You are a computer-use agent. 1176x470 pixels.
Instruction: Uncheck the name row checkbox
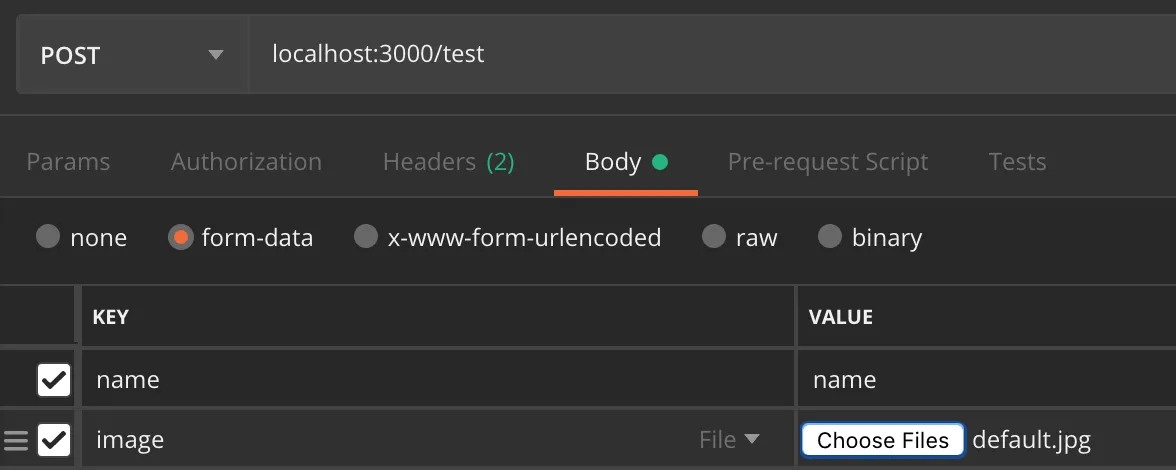coord(53,380)
